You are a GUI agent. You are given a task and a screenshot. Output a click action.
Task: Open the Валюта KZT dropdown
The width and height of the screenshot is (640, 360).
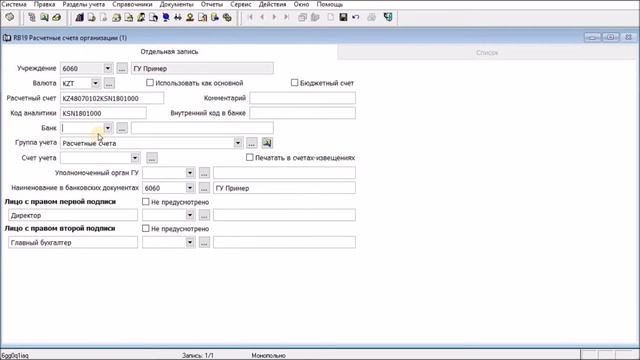[95, 83]
